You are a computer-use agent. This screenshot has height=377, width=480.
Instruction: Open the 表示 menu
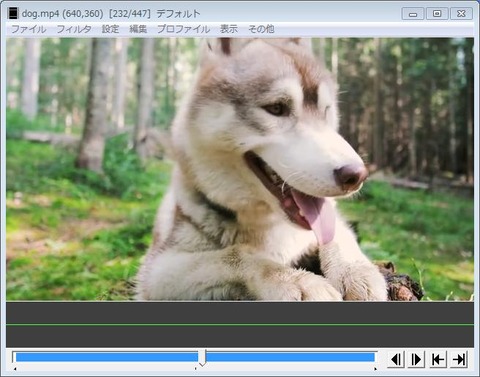(229, 29)
